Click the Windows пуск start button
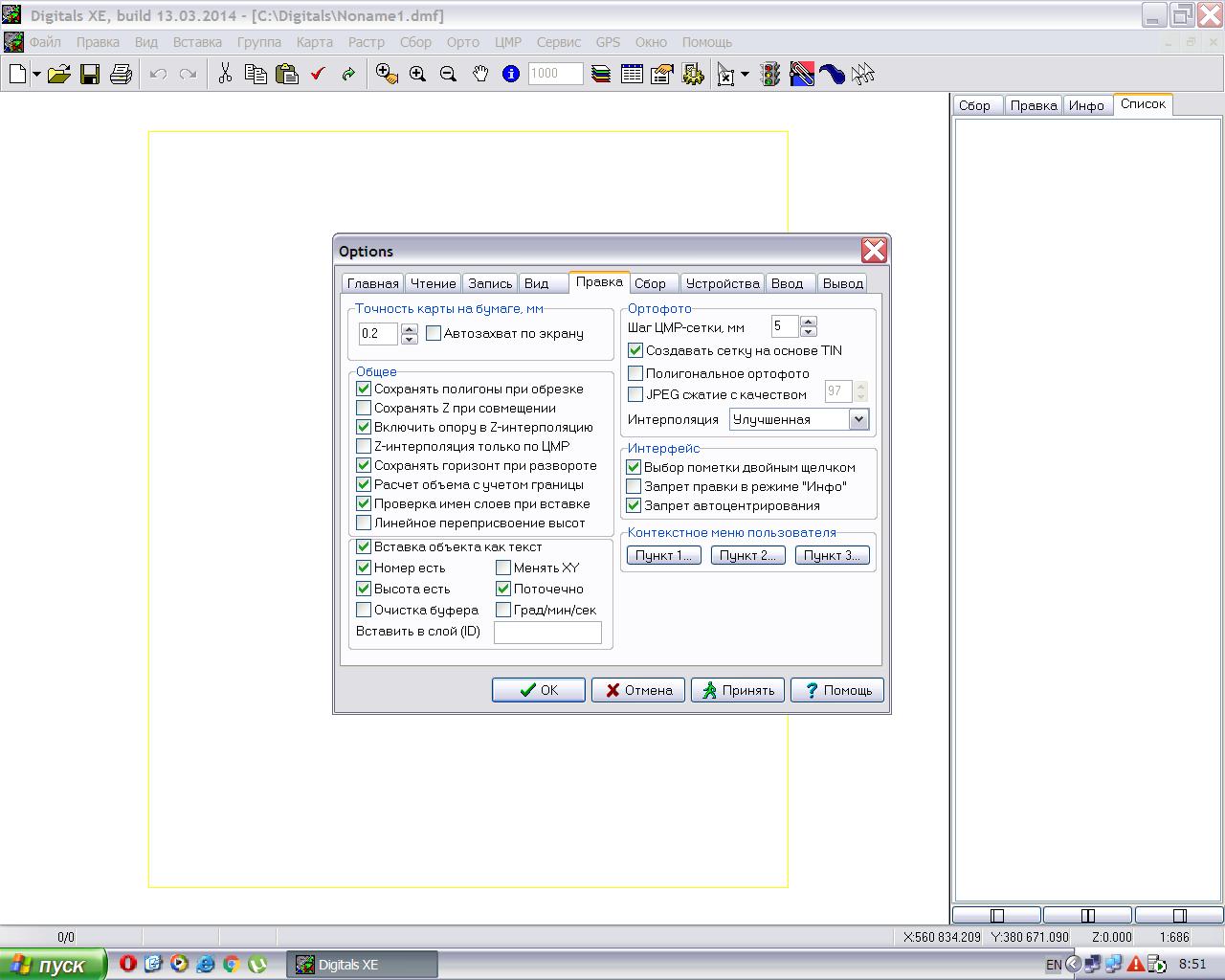This screenshot has width=1225, height=980. click(52, 965)
